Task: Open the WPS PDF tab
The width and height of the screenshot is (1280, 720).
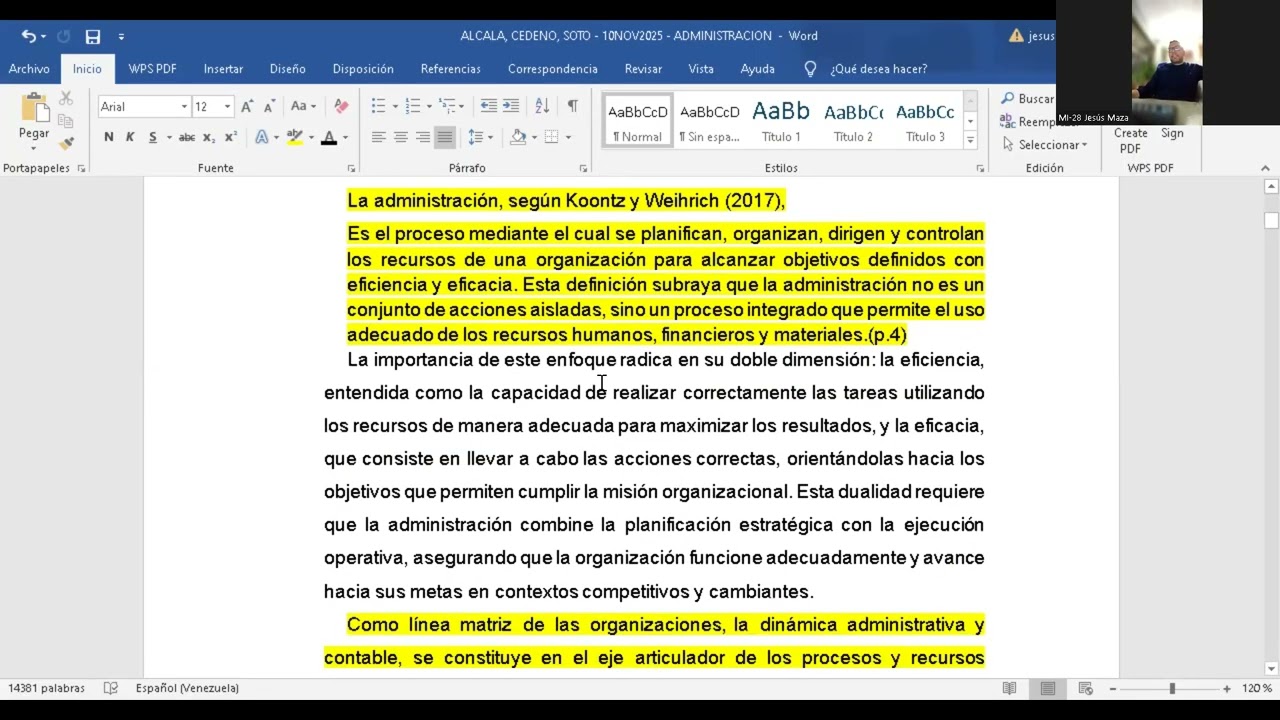Action: pyautogui.click(x=152, y=69)
